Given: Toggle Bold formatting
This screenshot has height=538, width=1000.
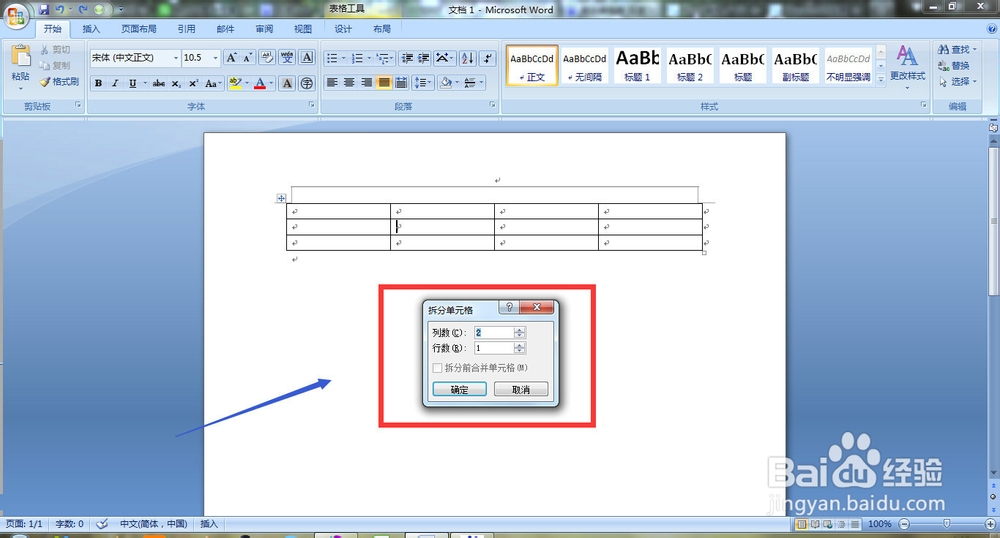Looking at the screenshot, I should tap(98, 84).
